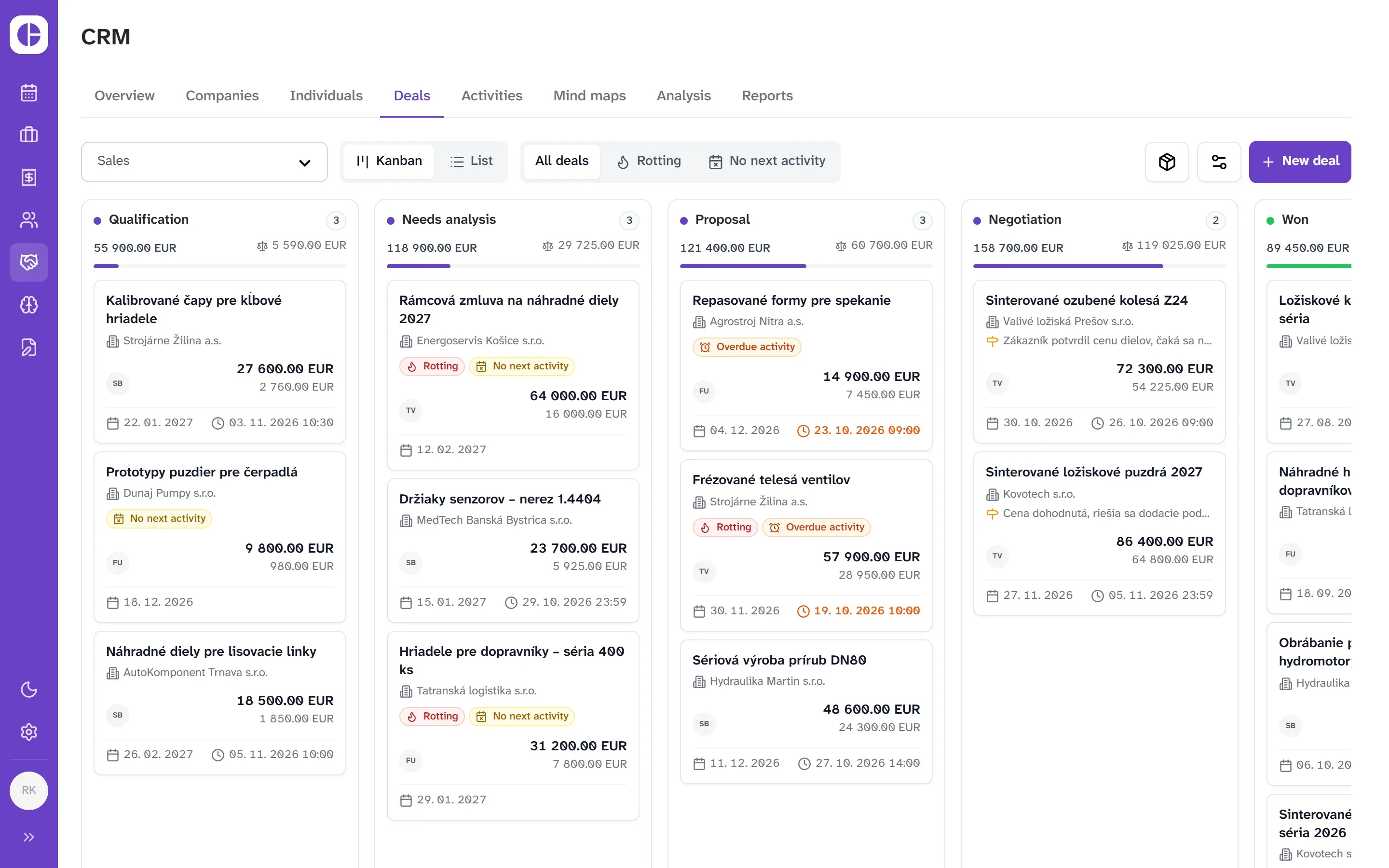Open the invoice dollar icon in sidebar
This screenshot has height=868, width=1389.
point(29,177)
